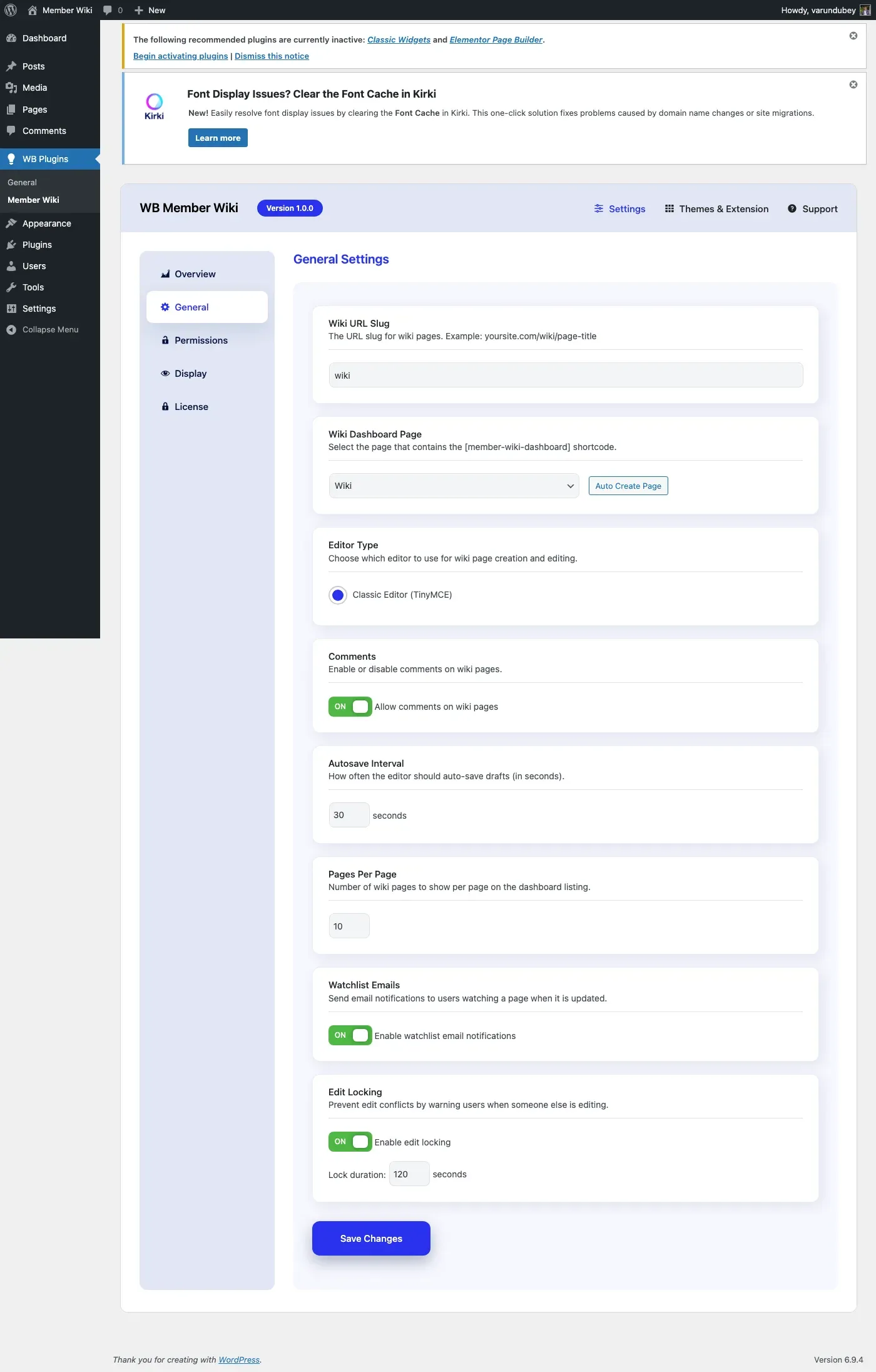
Task: Select the Classic Editor (TinyMCE) radio button
Action: click(x=338, y=595)
